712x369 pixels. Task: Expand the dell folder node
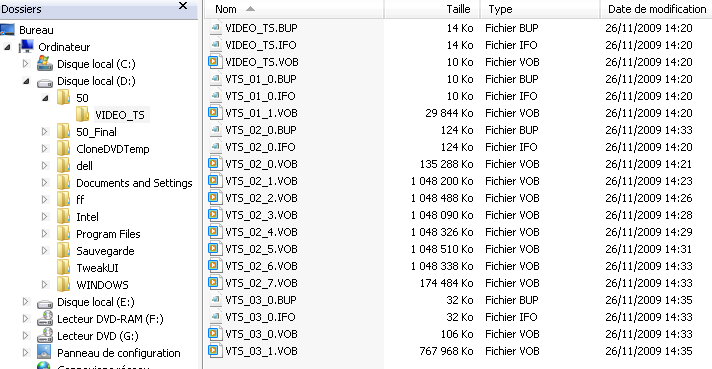pyautogui.click(x=44, y=166)
